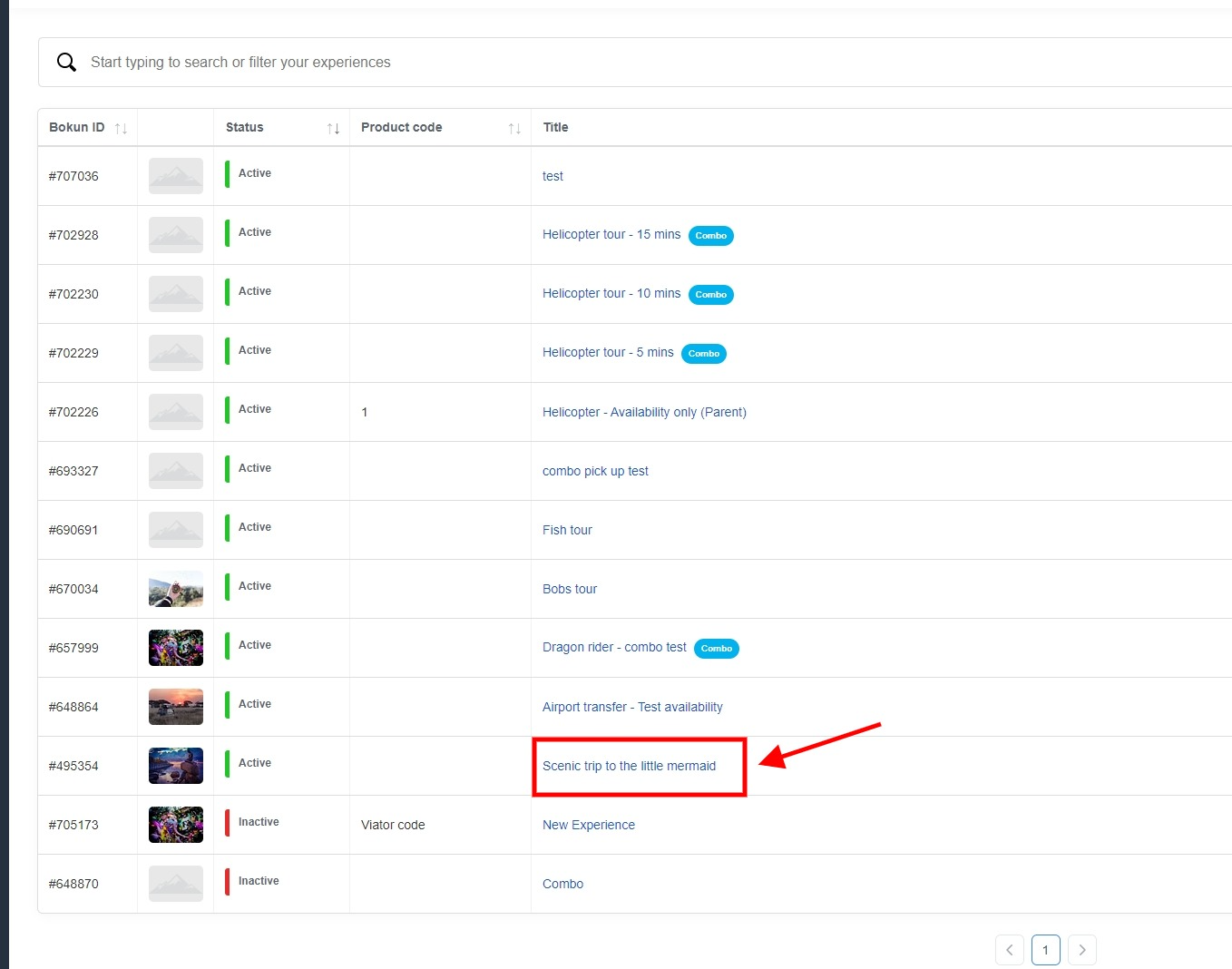Image resolution: width=1232 pixels, height=969 pixels.
Task: Open Helicopter - Availability only (Parent)
Action: click(x=644, y=412)
